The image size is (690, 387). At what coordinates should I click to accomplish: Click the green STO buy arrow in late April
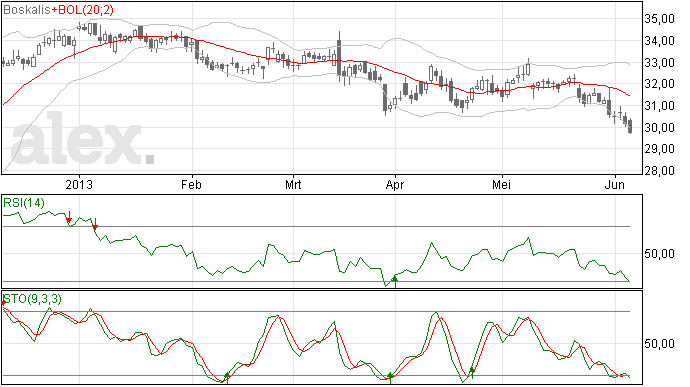tap(472, 372)
